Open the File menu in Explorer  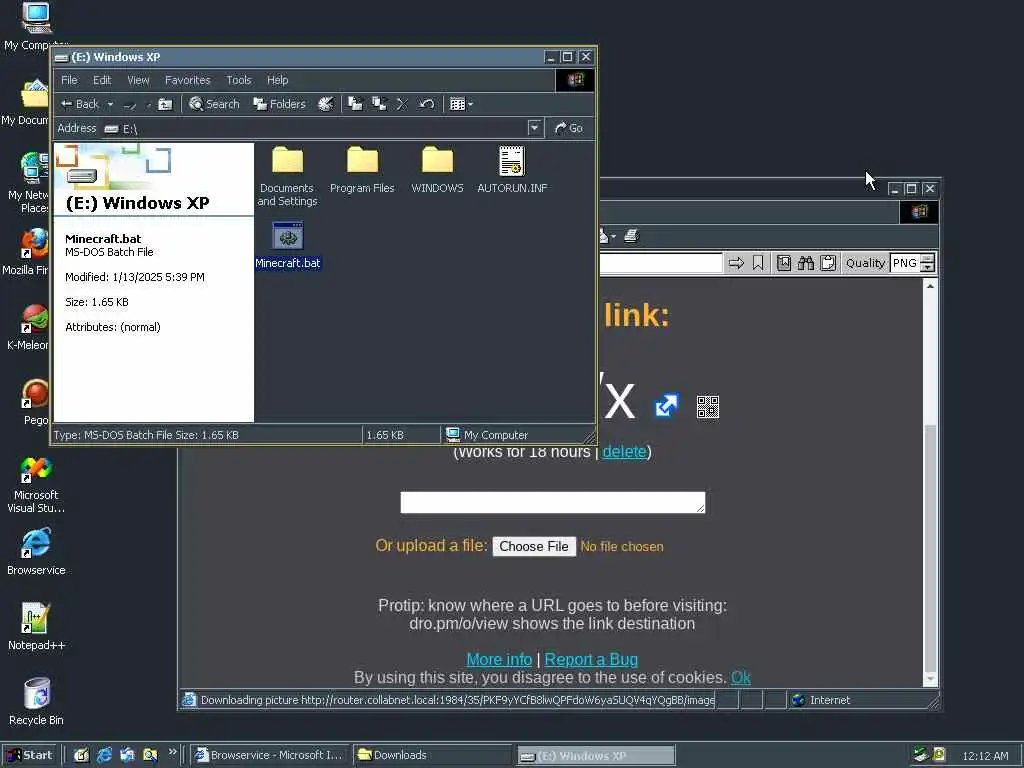69,80
